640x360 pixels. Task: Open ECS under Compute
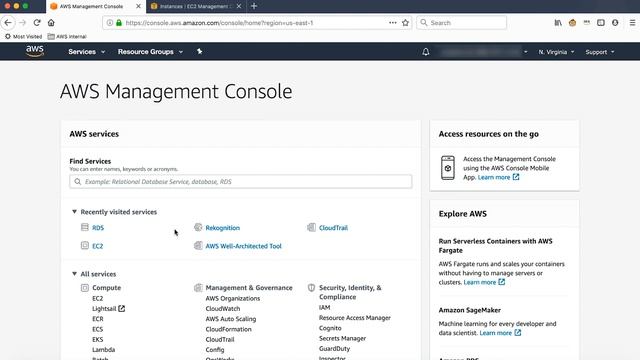(98, 329)
